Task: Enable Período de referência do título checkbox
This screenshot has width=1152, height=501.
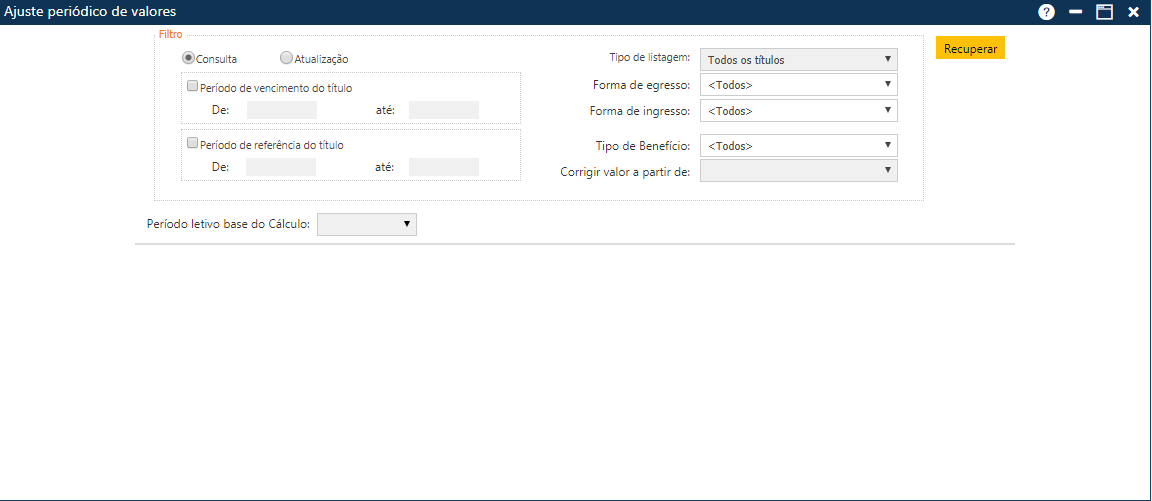Action: 193,144
